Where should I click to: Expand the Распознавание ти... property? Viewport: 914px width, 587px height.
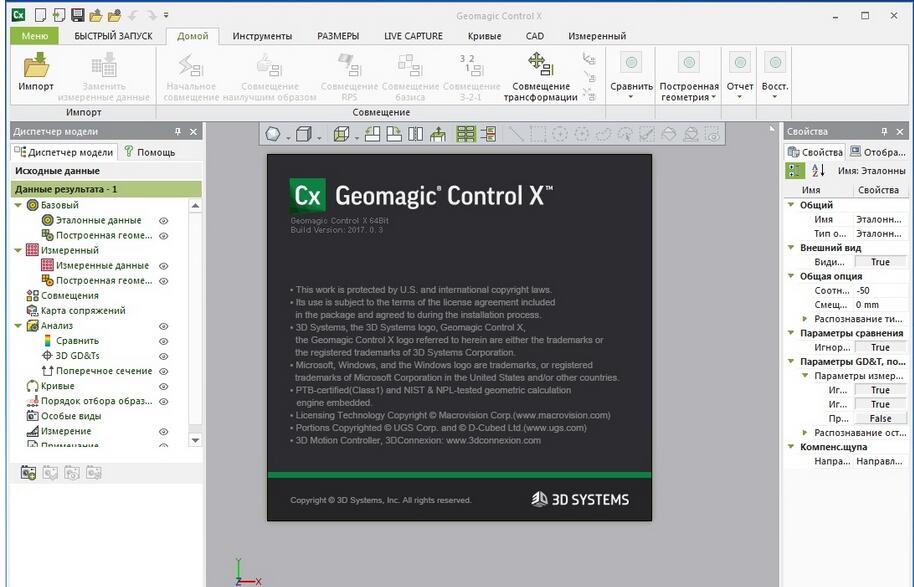point(805,319)
